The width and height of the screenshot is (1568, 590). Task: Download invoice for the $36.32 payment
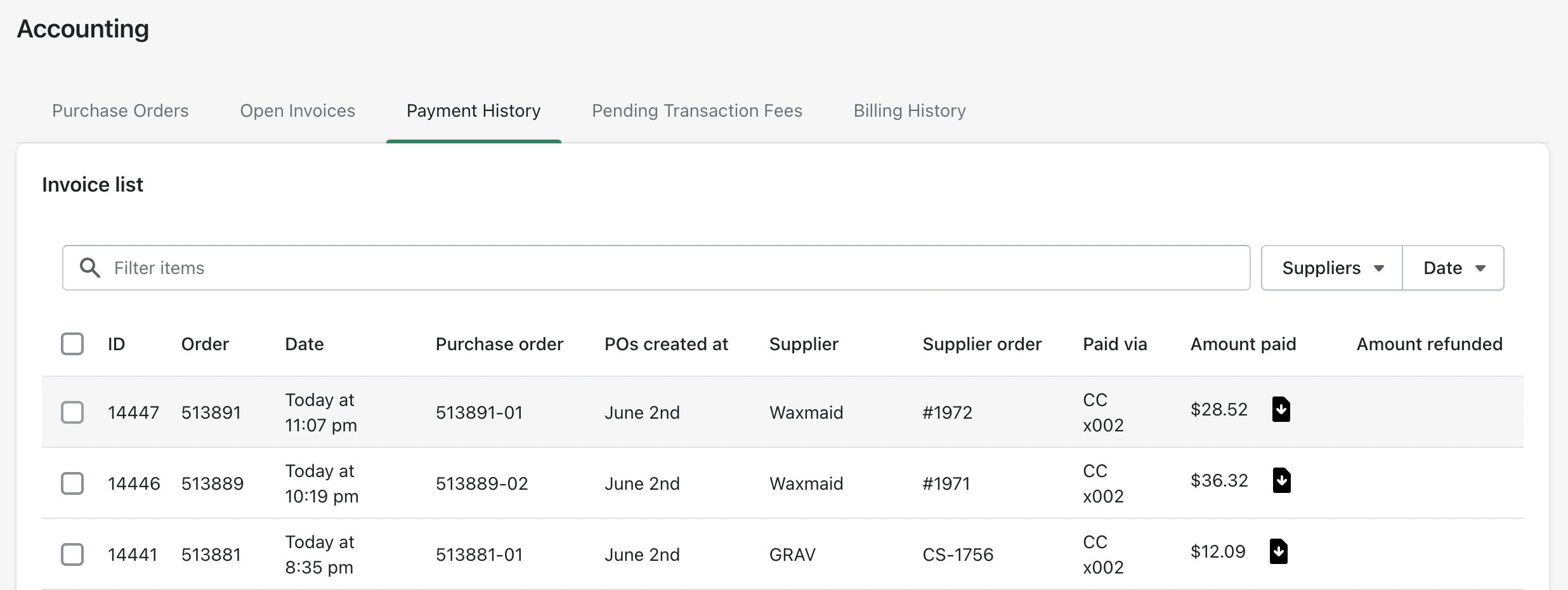point(1282,480)
